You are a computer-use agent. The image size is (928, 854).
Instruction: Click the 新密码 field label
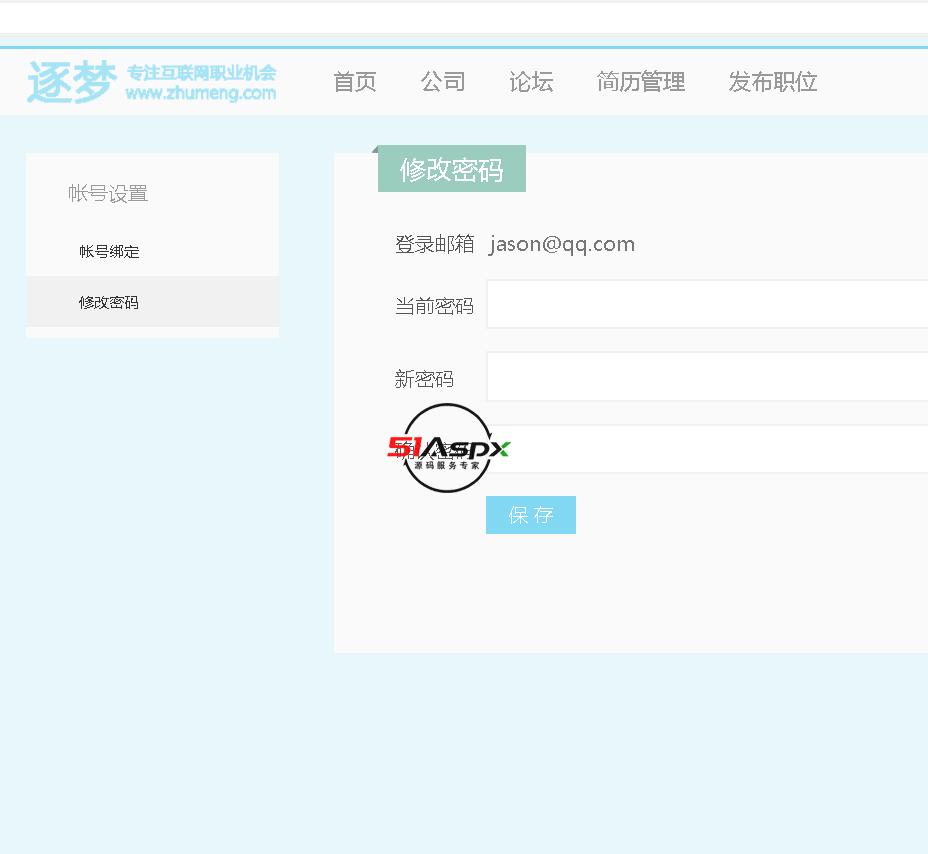pyautogui.click(x=424, y=379)
